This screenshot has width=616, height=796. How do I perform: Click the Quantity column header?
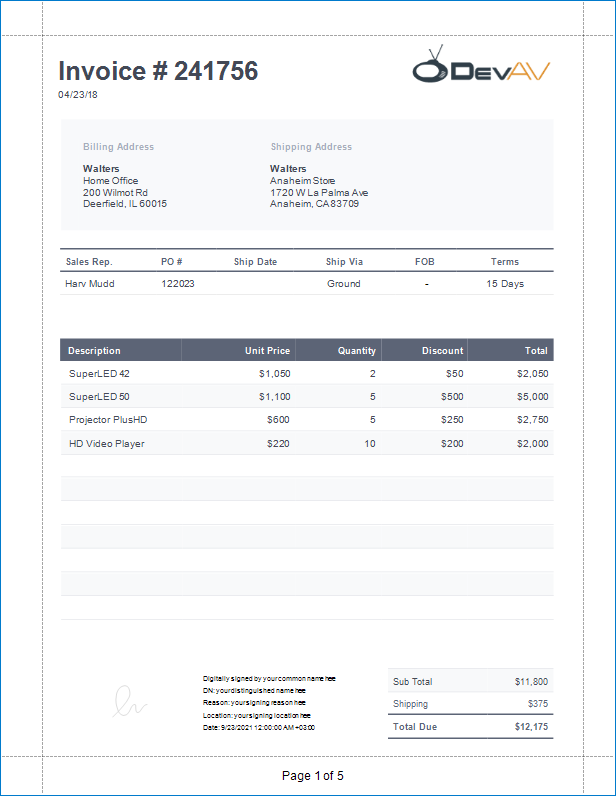[x=356, y=351]
